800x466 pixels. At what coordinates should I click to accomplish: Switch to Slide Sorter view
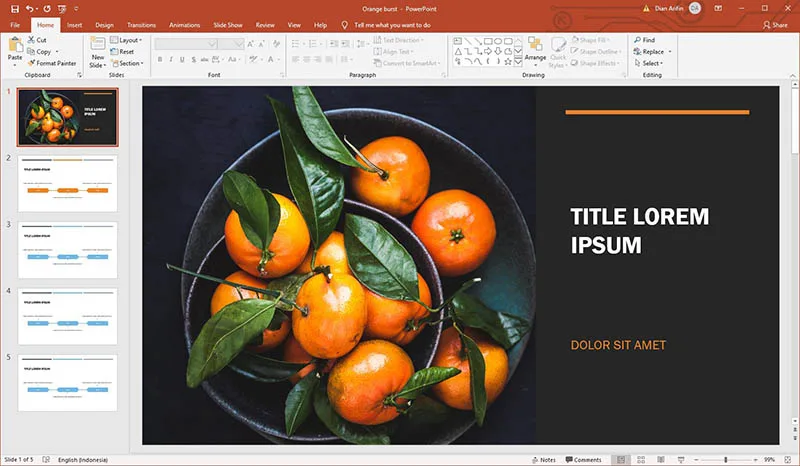[641, 460]
